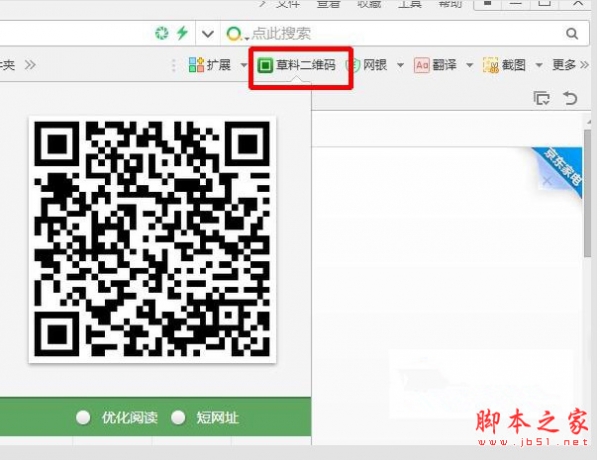
Task: Expand the 扩展 dropdown arrow
Action: [244, 65]
